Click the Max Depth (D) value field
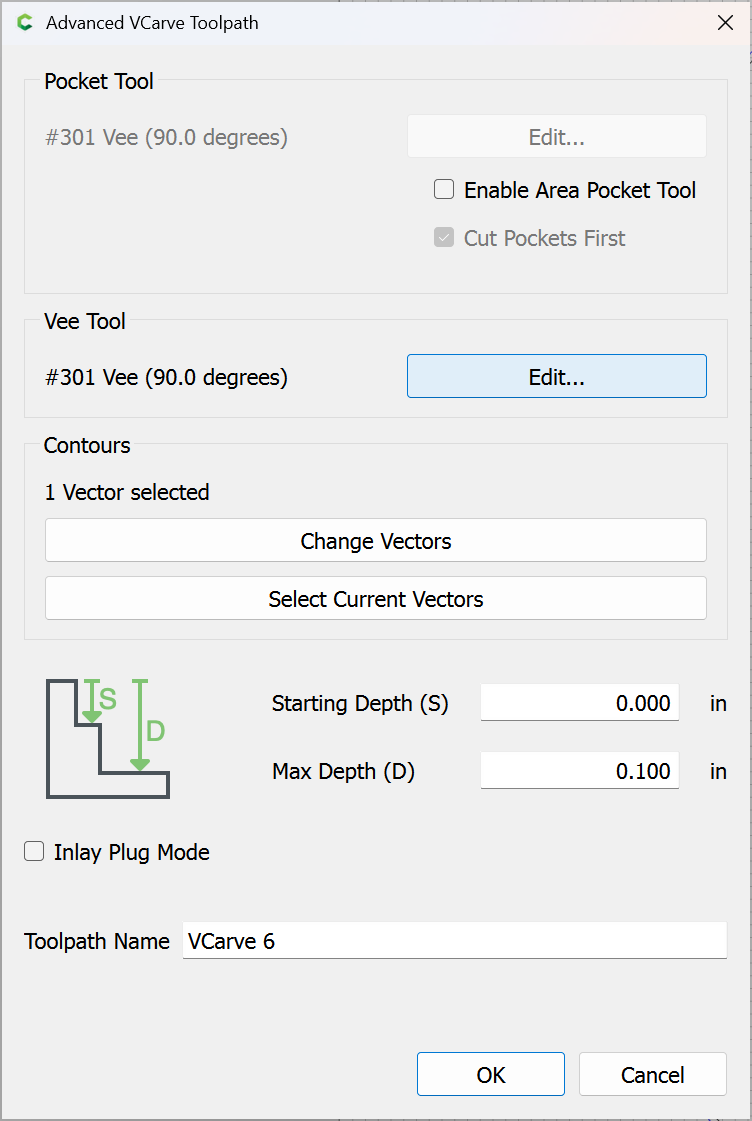This screenshot has width=752, height=1121. [579, 771]
